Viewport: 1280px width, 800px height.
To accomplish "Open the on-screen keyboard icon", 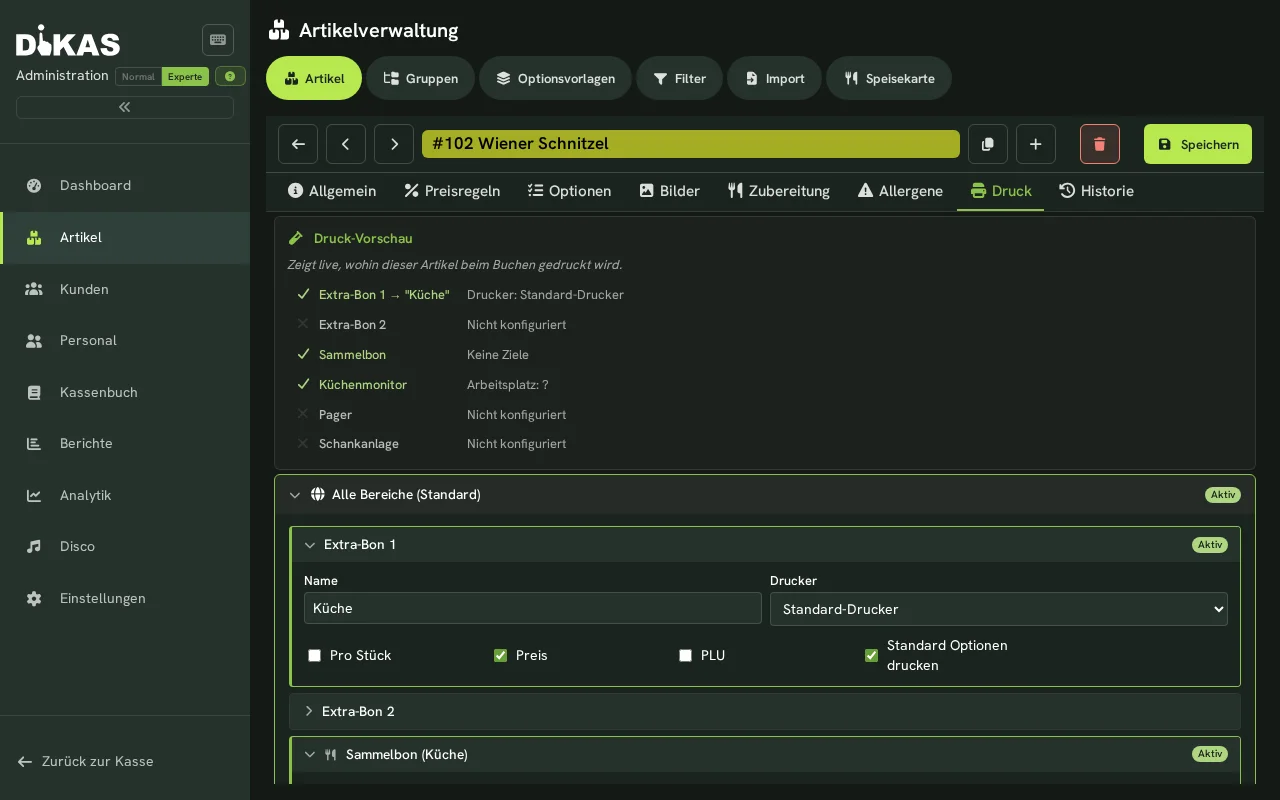I will click(218, 40).
